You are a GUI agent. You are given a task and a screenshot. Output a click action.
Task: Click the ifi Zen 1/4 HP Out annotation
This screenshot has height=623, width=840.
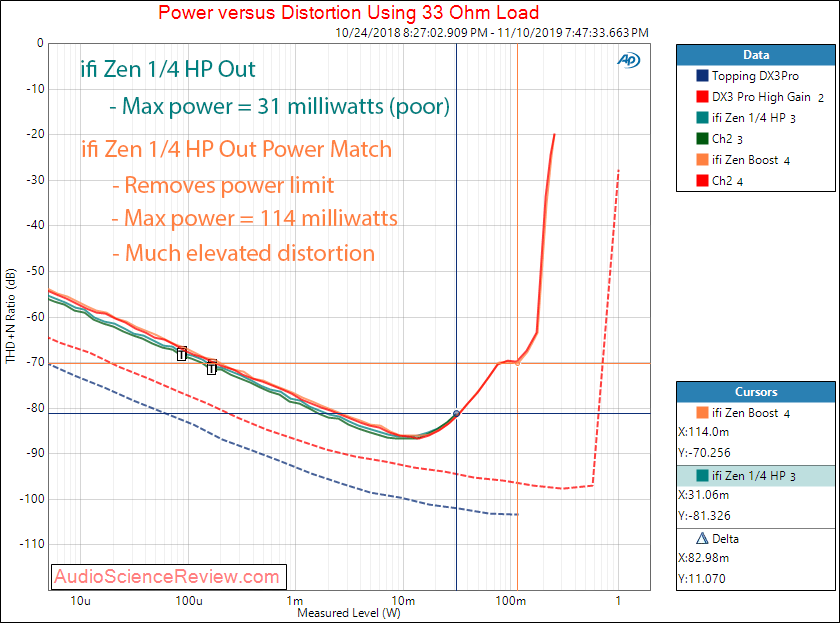[x=168, y=69]
